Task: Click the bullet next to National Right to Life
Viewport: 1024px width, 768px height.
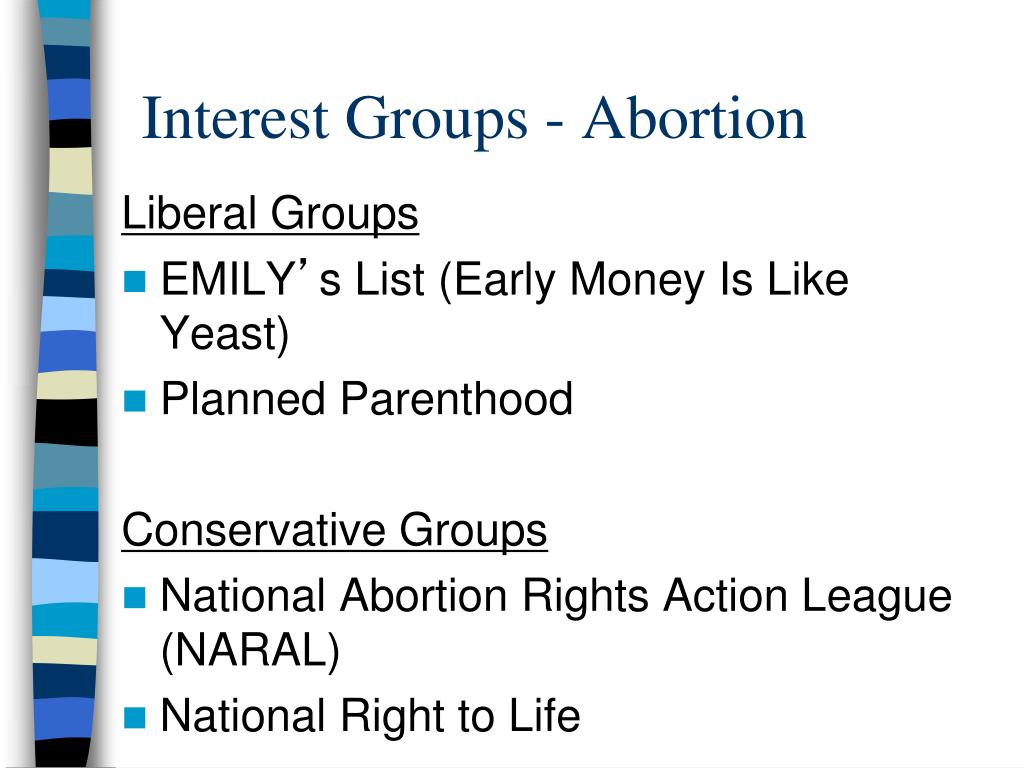Action: point(134,717)
